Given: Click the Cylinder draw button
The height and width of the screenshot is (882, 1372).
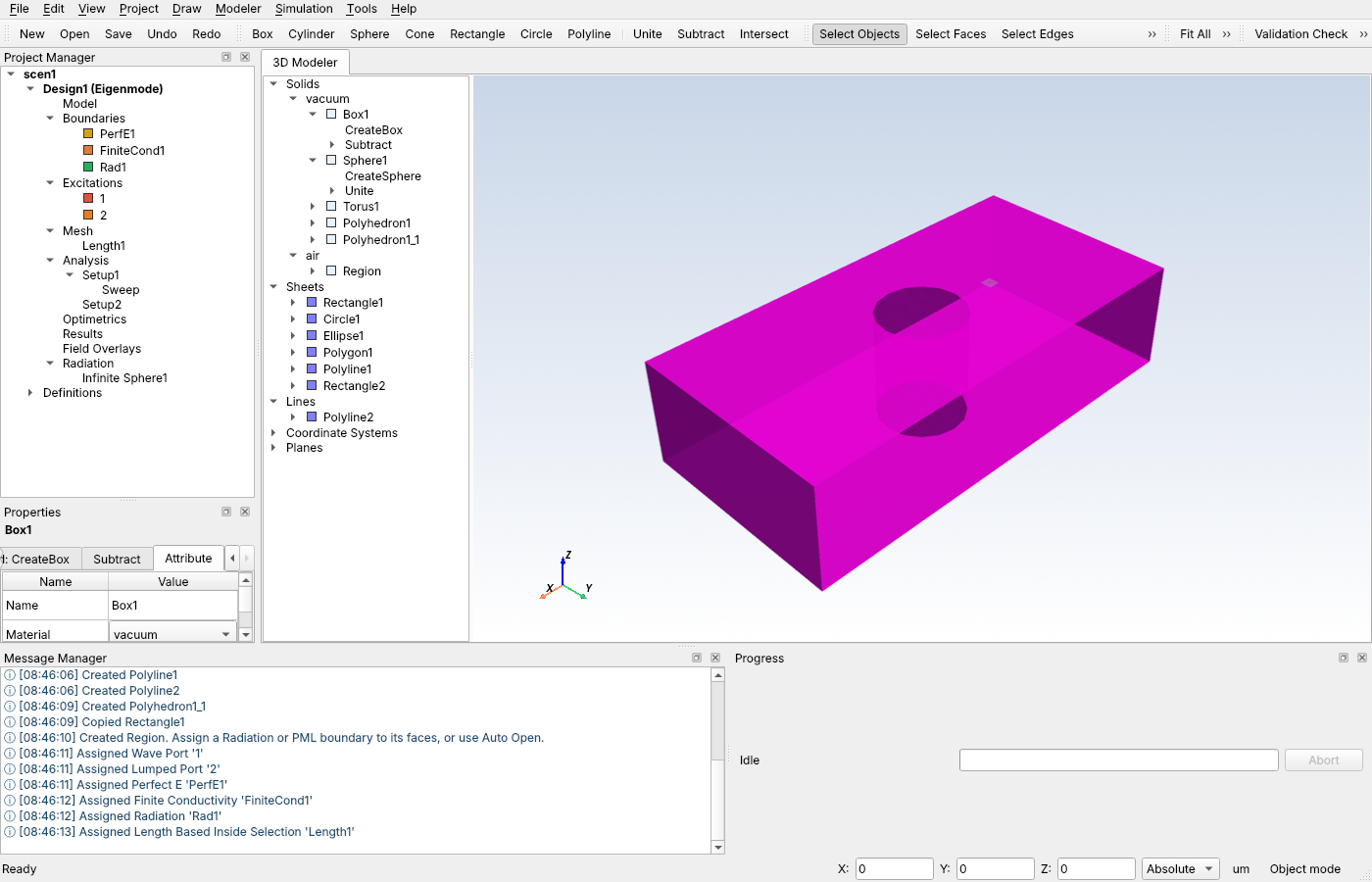Looking at the screenshot, I should pos(312,34).
